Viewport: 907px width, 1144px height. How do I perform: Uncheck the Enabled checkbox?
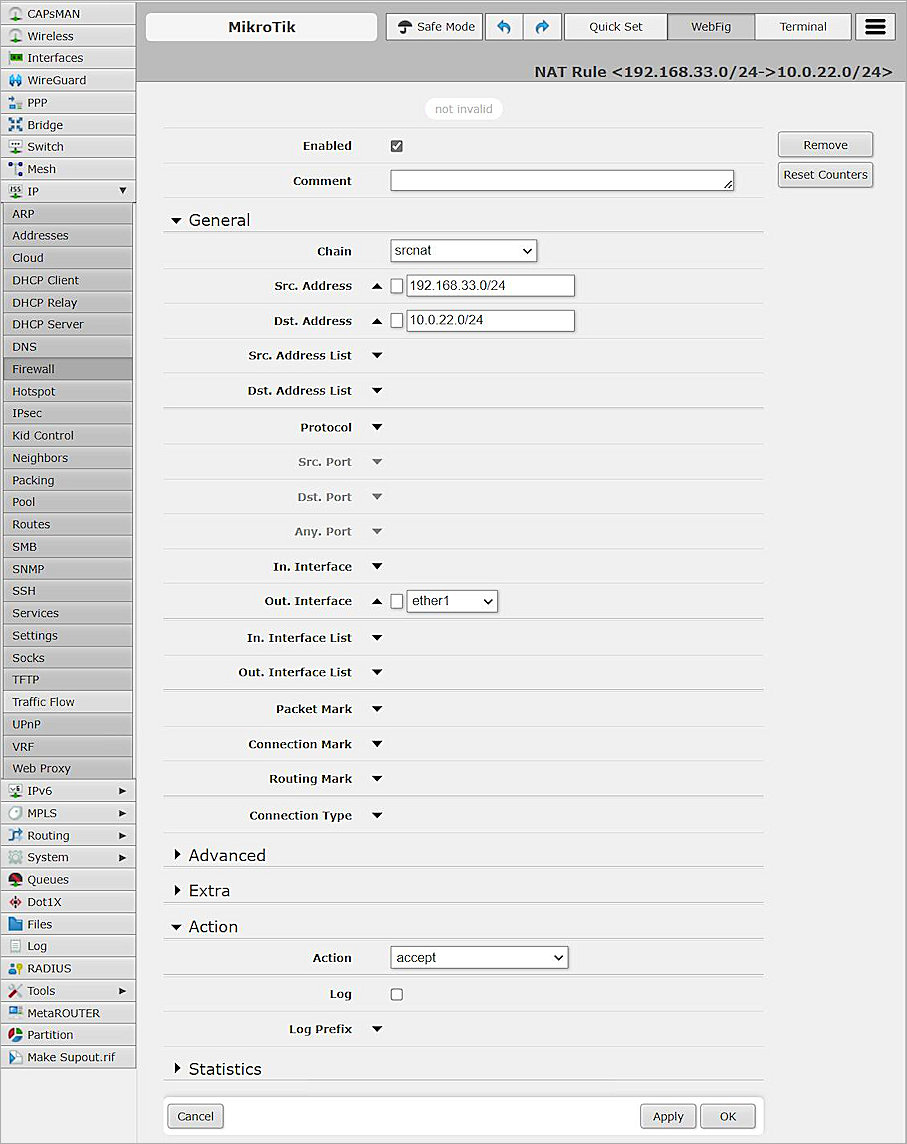(x=396, y=145)
